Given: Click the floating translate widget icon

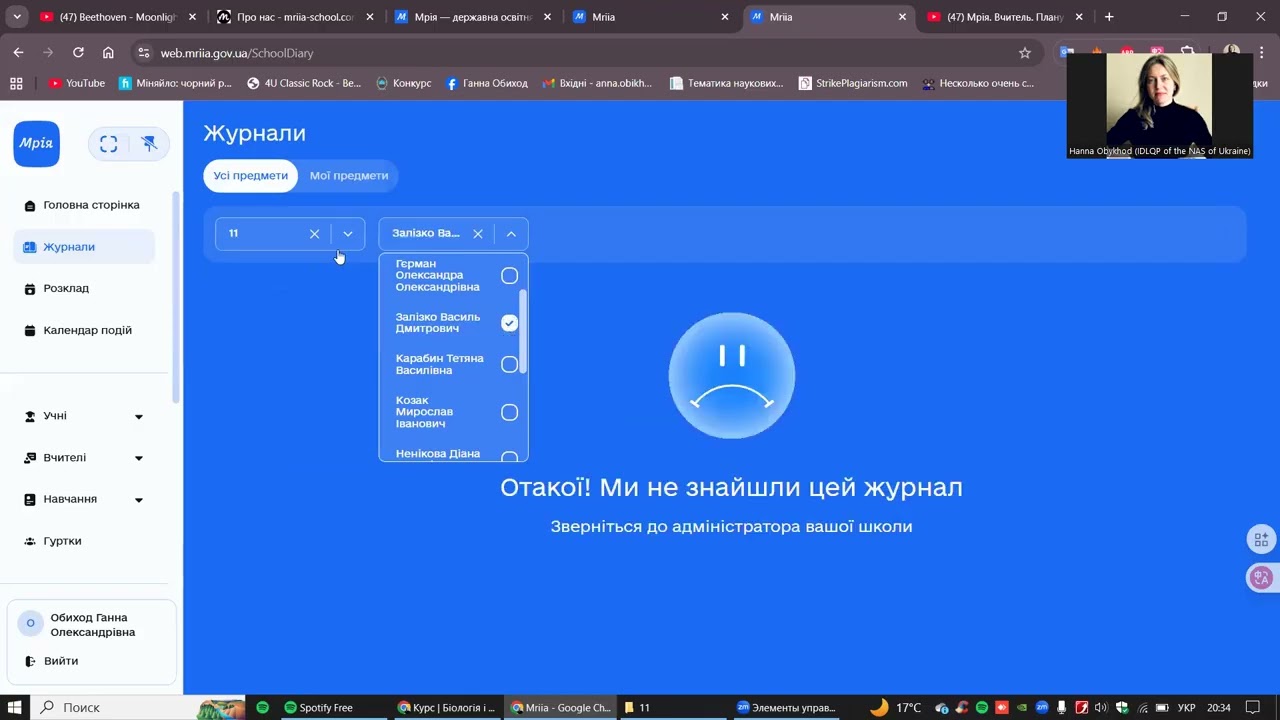Looking at the screenshot, I should [x=1261, y=577].
